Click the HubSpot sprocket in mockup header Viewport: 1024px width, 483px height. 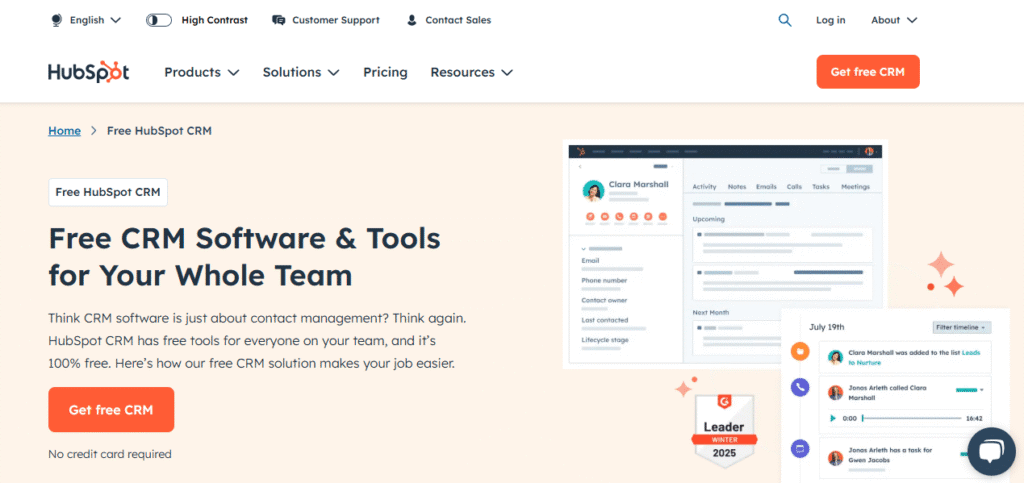click(581, 151)
